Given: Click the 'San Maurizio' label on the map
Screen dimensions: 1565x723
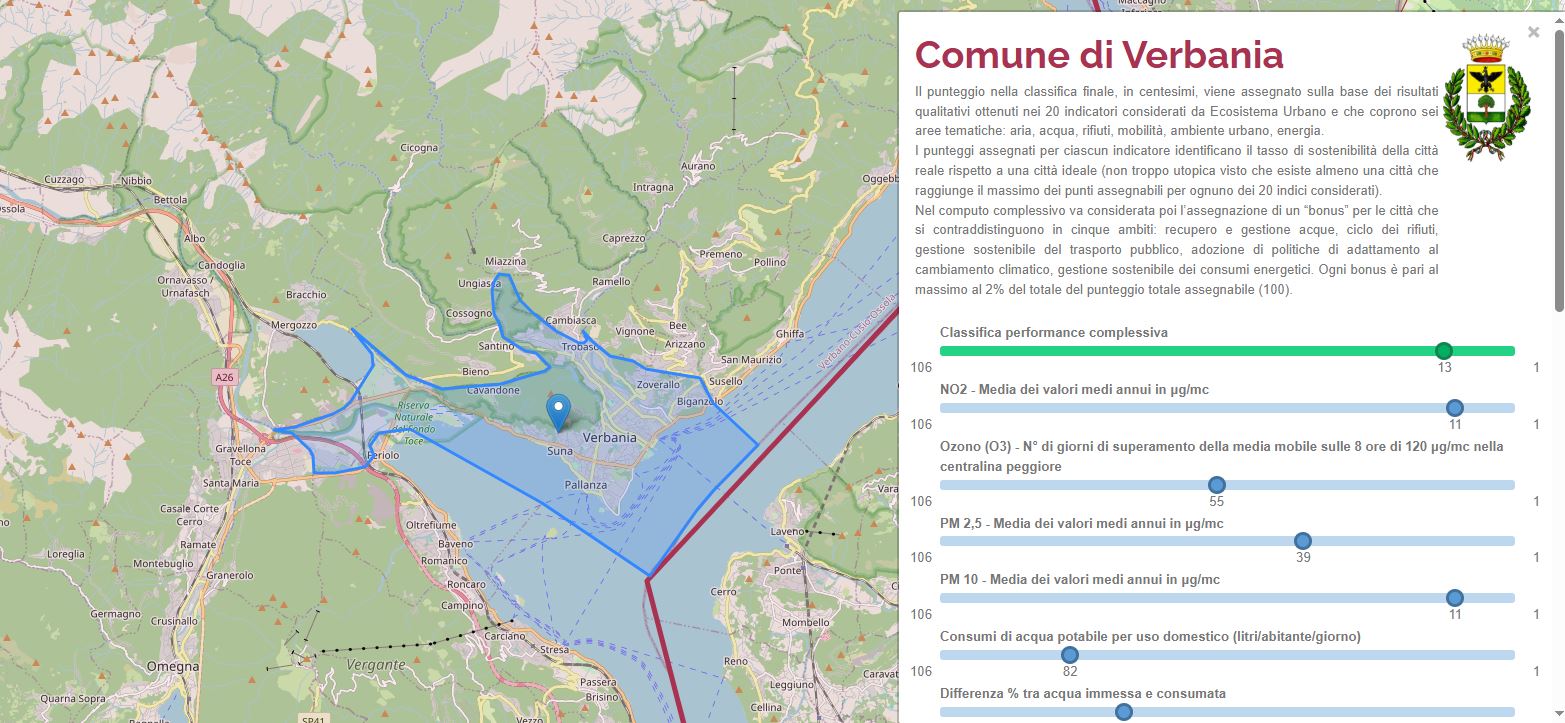Looking at the screenshot, I should coord(752,360).
